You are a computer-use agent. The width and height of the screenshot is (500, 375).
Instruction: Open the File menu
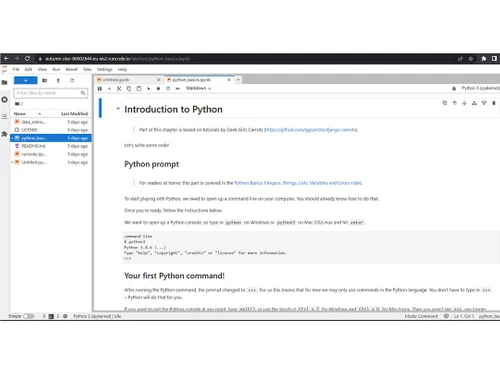(x=16, y=69)
